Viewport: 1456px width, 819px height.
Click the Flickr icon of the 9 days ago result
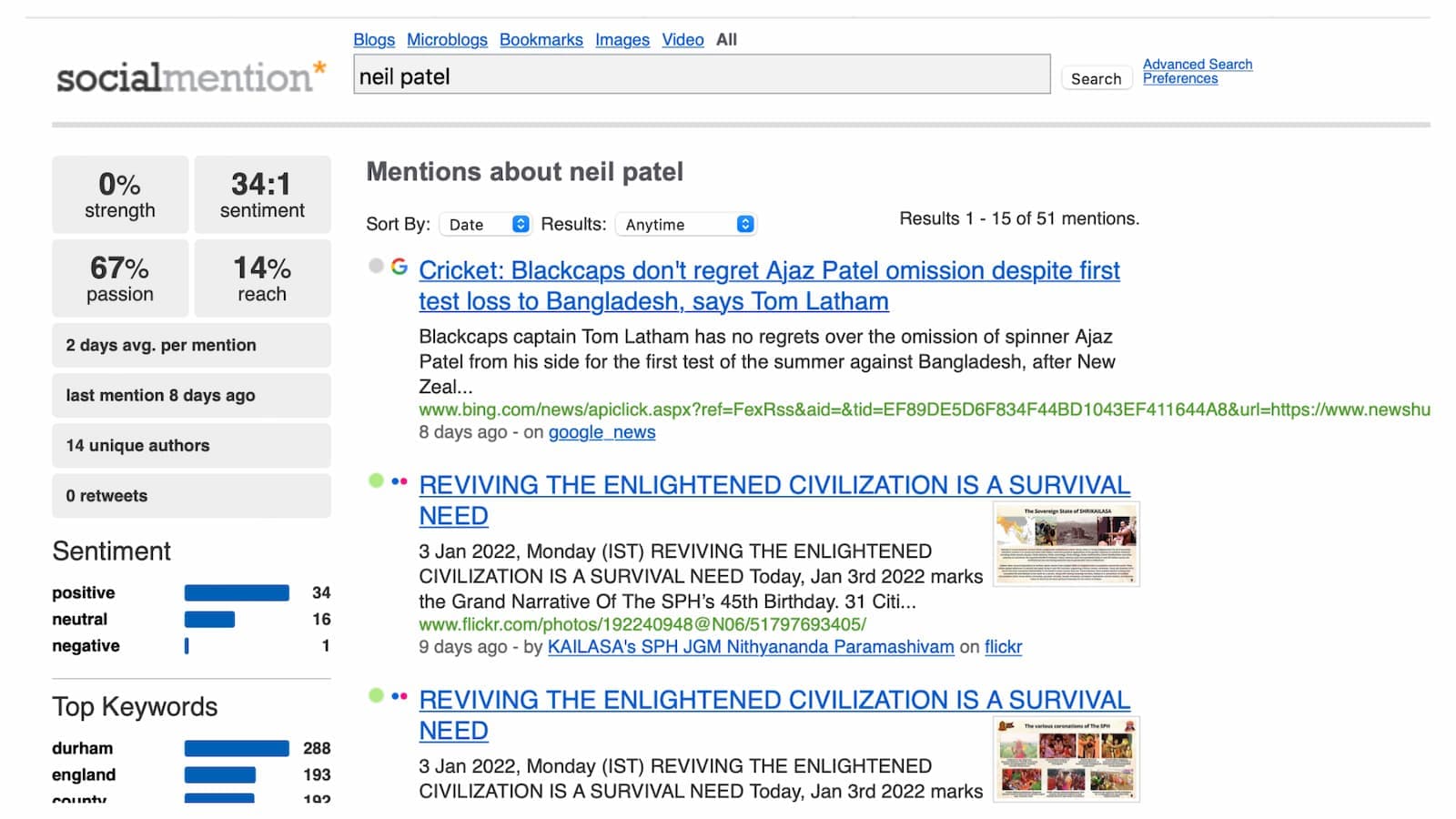399,481
